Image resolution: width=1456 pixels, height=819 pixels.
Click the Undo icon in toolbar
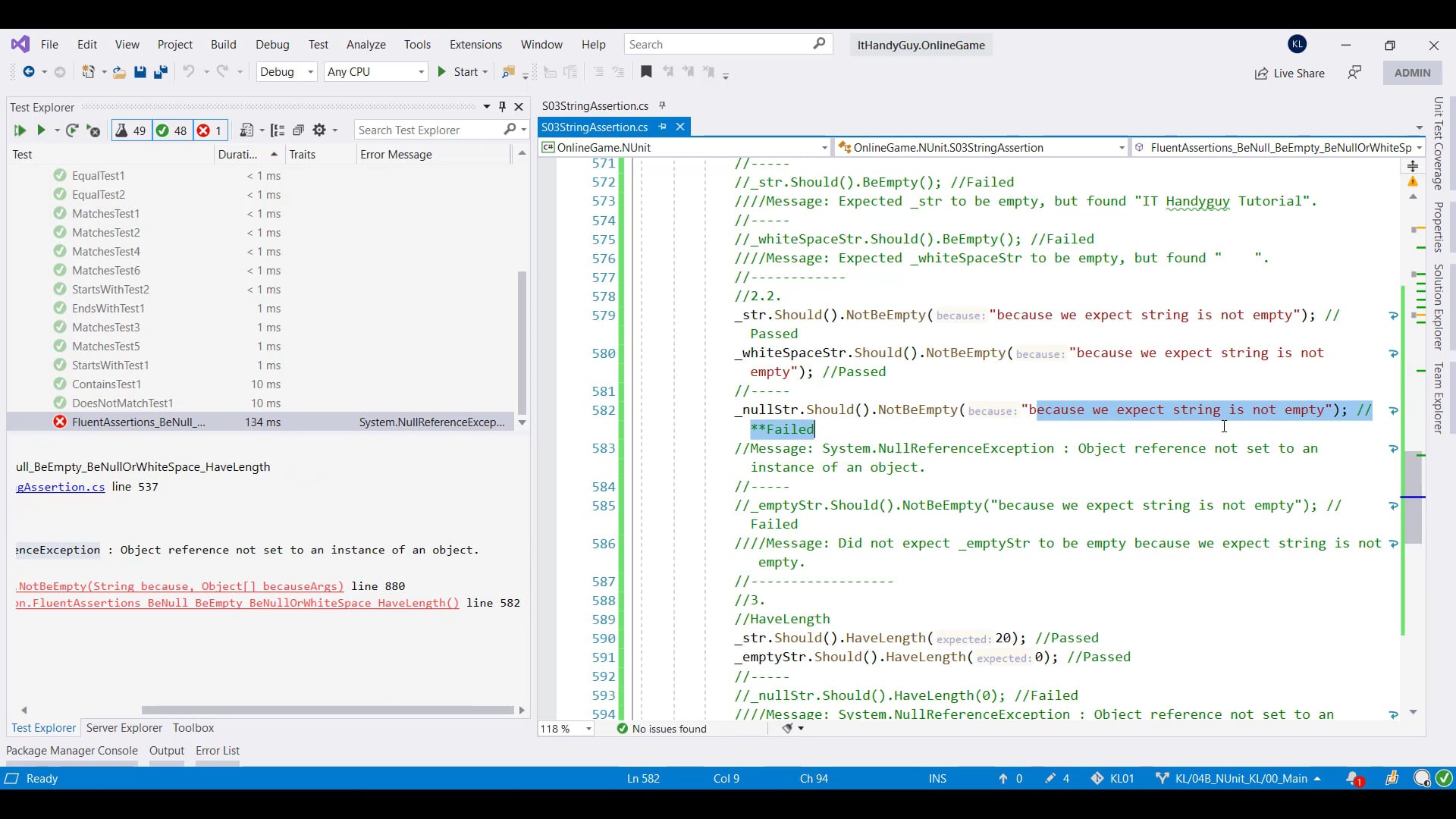point(189,72)
